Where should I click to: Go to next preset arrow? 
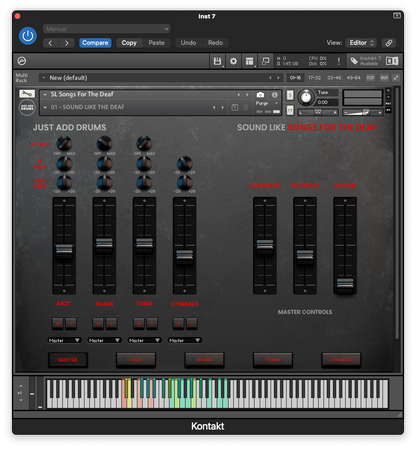tap(67, 43)
